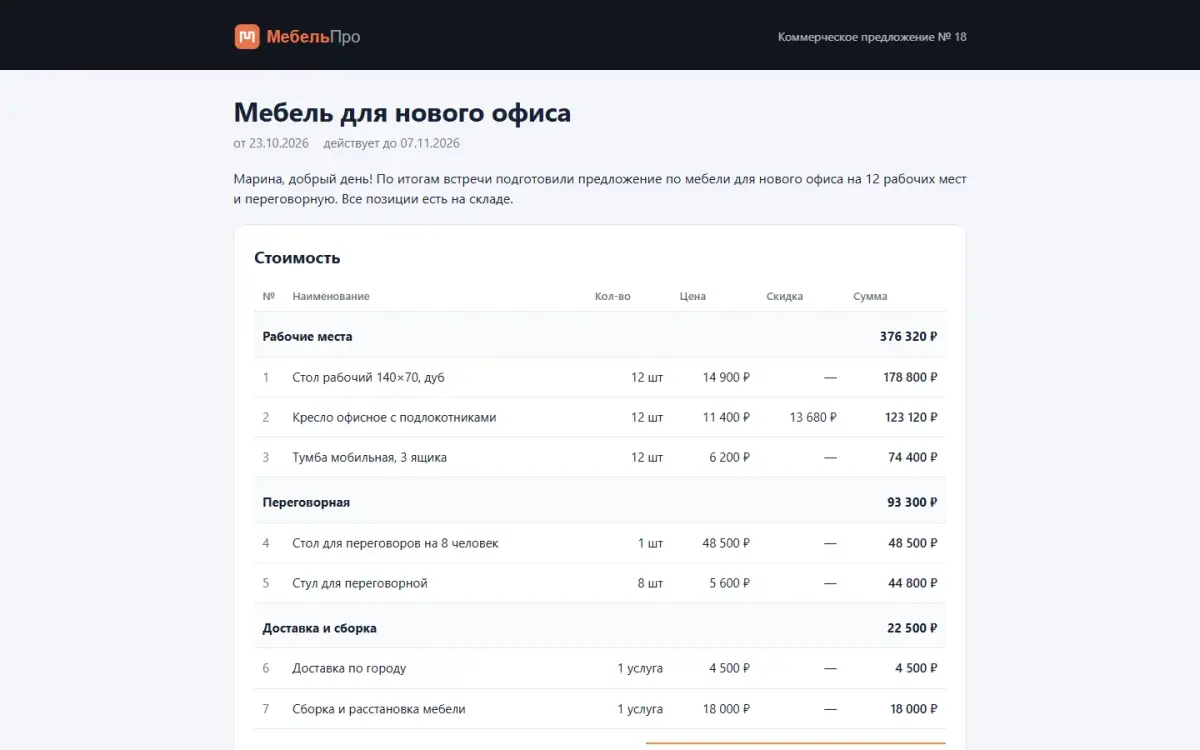
Task: Click the 'Стоимость' section heading
Action: click(297, 257)
